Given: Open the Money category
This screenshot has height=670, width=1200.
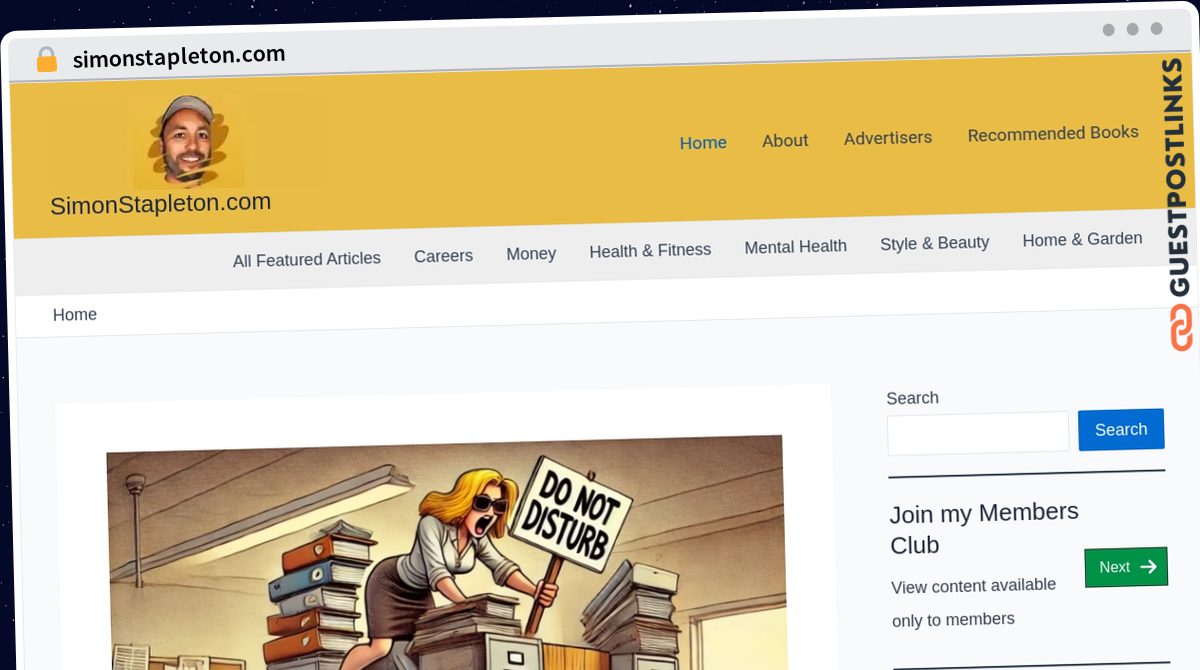Looking at the screenshot, I should click(x=531, y=254).
